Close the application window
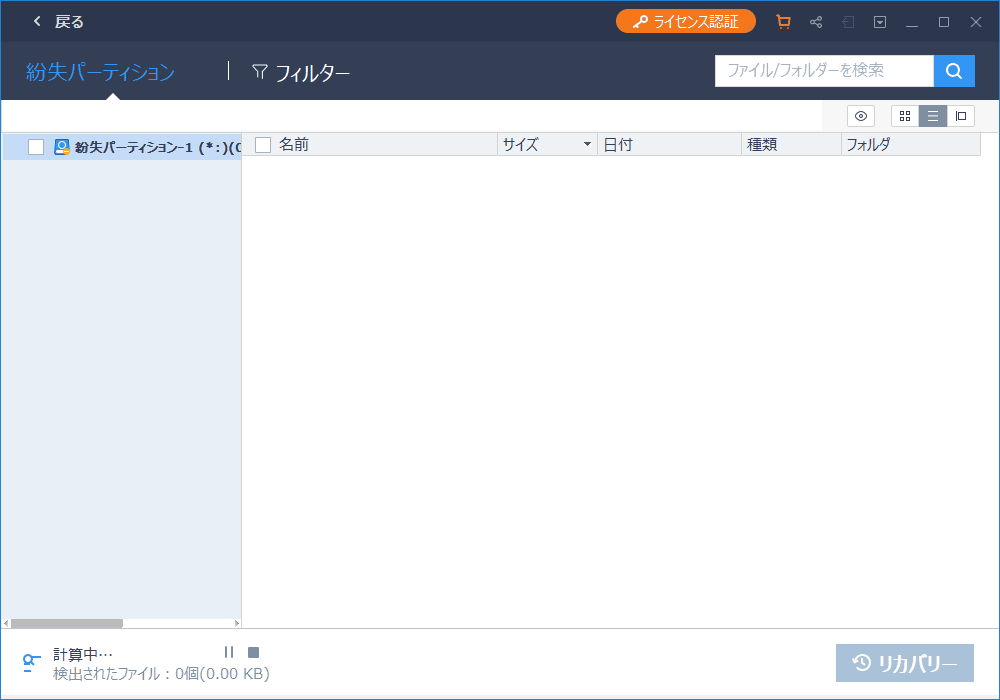This screenshot has width=1000, height=700. (x=976, y=22)
